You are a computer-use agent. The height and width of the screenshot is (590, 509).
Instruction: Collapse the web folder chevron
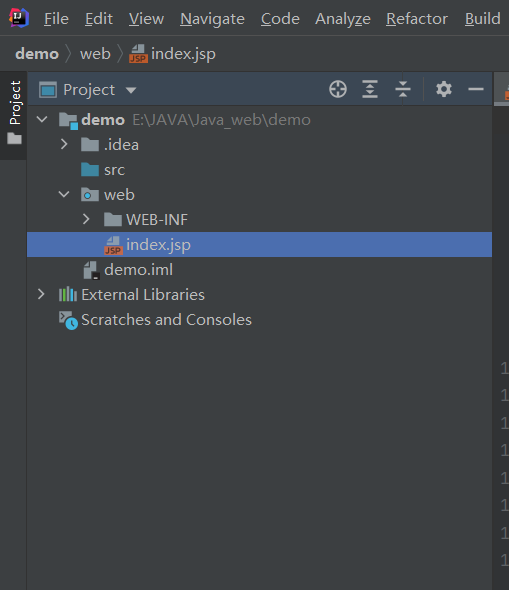[x=64, y=195]
